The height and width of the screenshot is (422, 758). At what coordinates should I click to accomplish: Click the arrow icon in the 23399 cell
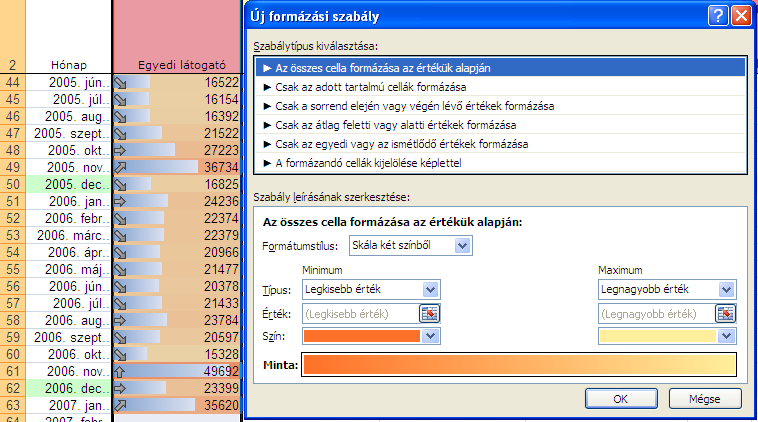pyautogui.click(x=120, y=388)
